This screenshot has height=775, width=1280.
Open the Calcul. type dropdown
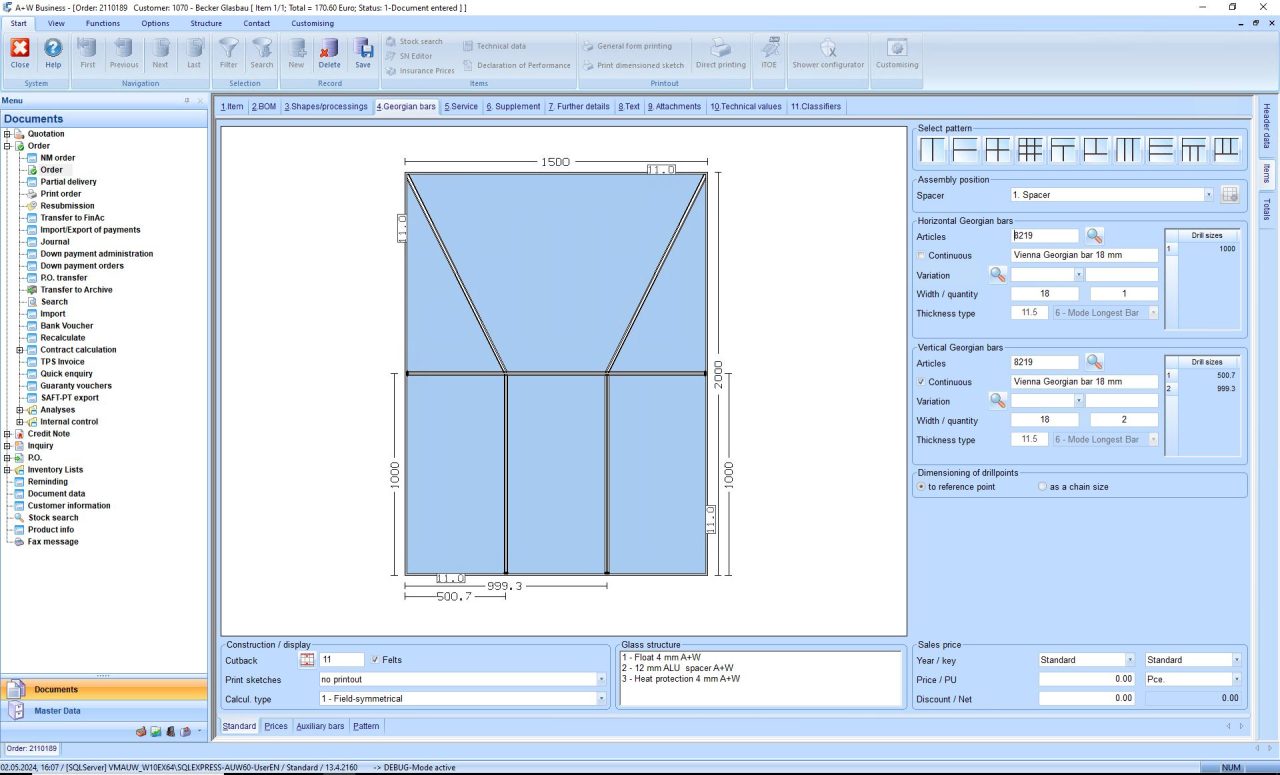tap(601, 699)
